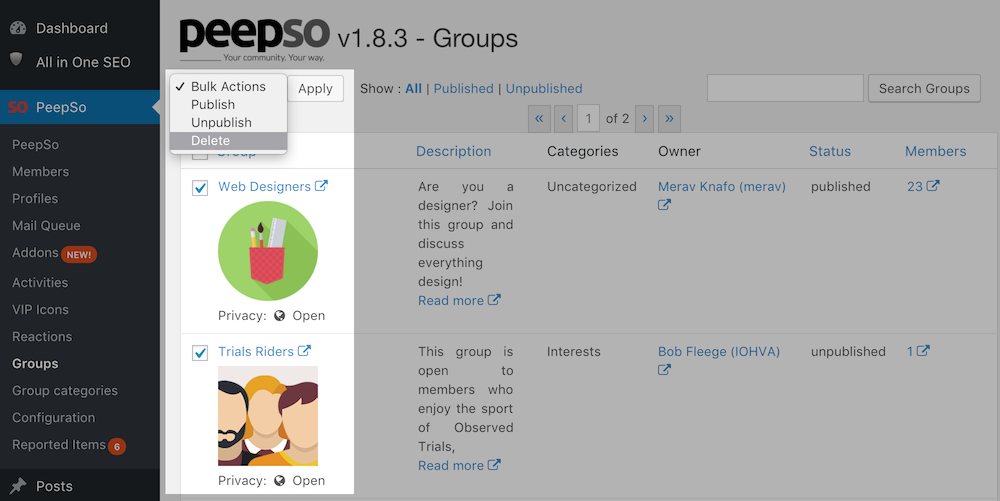Go to next page of groups

[x=645, y=119]
